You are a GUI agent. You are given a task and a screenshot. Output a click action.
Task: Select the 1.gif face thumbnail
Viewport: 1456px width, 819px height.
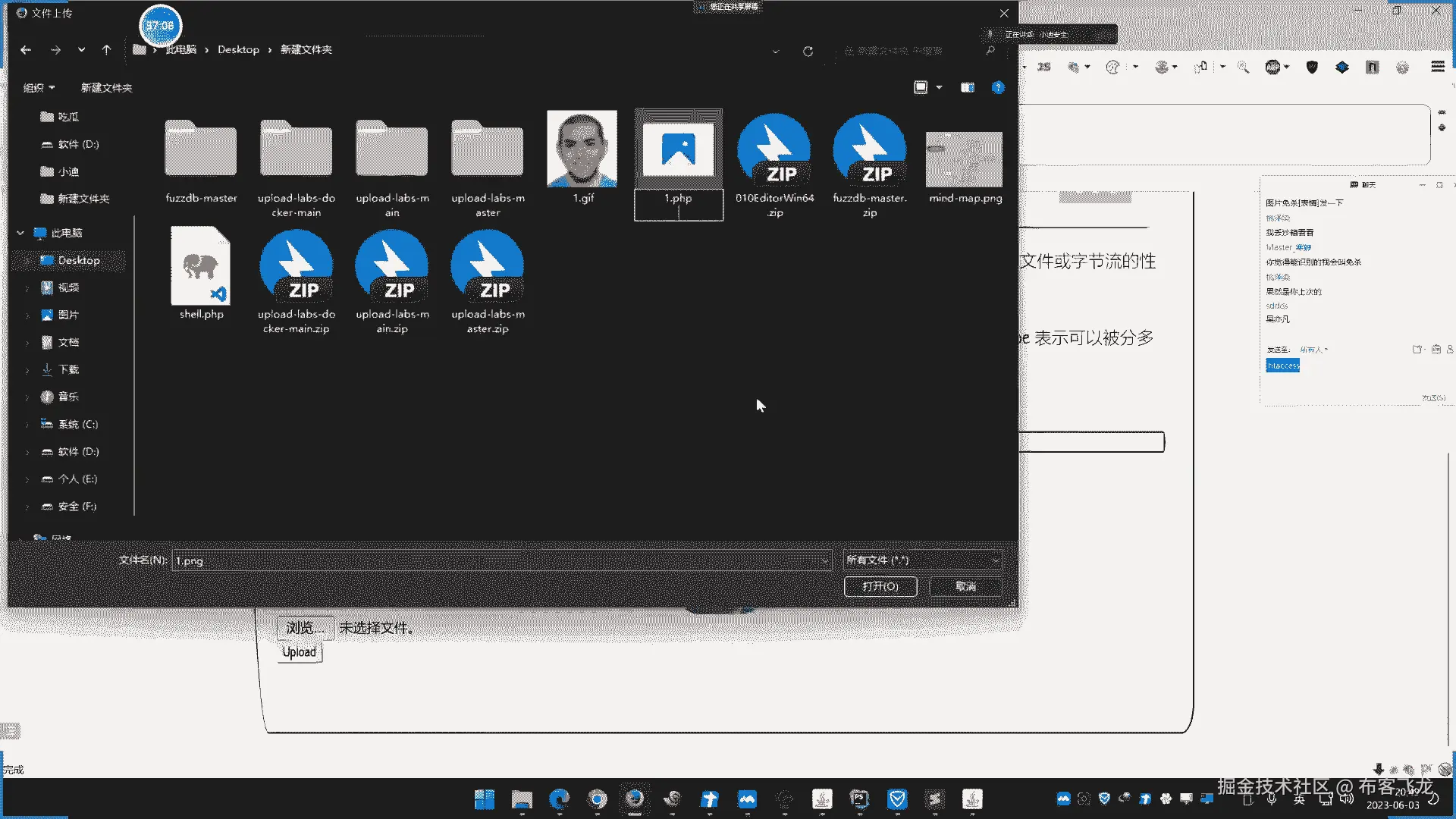(582, 149)
